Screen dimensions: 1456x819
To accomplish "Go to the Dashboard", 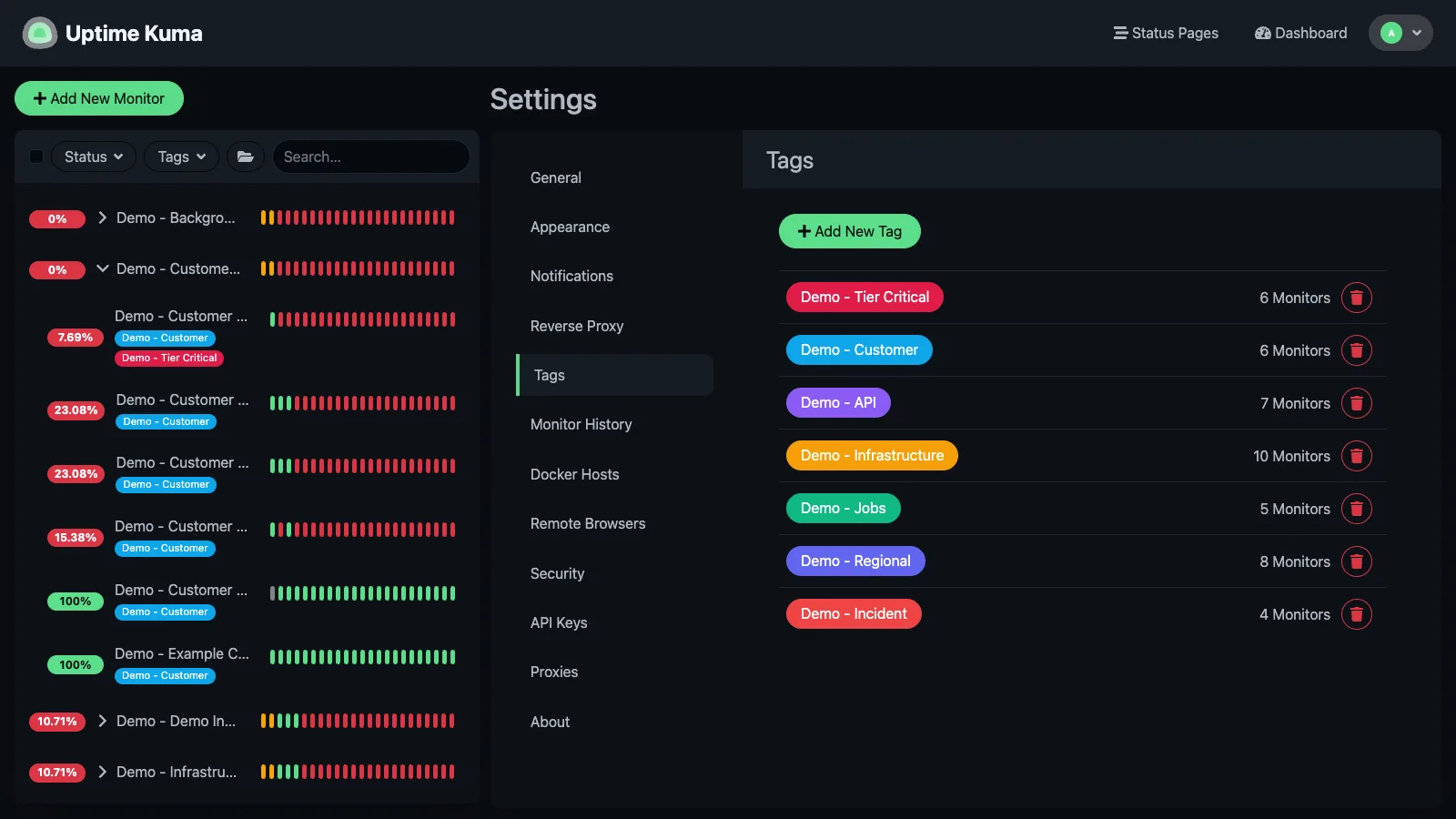I will coord(1300,33).
